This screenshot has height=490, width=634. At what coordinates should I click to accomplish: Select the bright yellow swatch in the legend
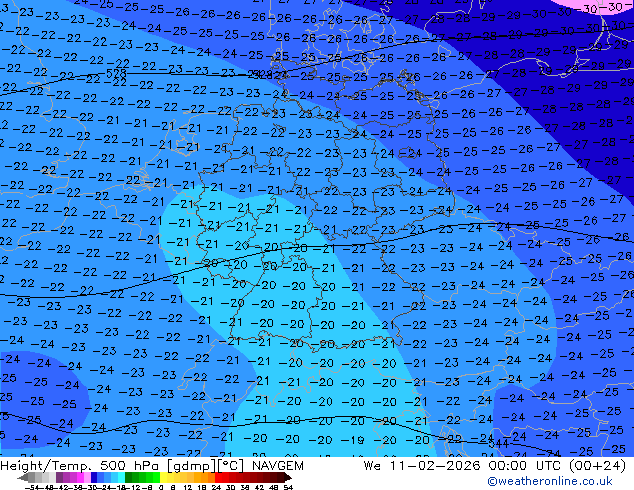coord(163,477)
